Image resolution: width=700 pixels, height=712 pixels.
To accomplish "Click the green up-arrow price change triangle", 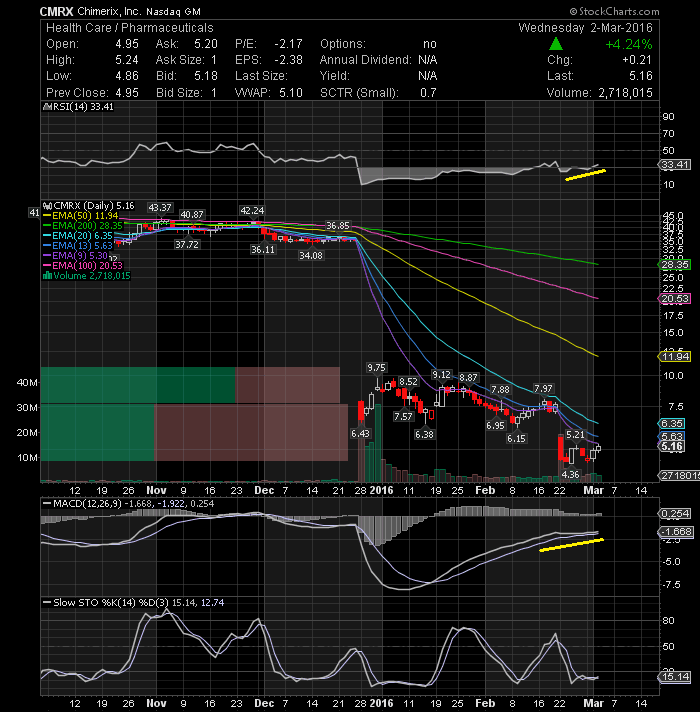I will [556, 44].
